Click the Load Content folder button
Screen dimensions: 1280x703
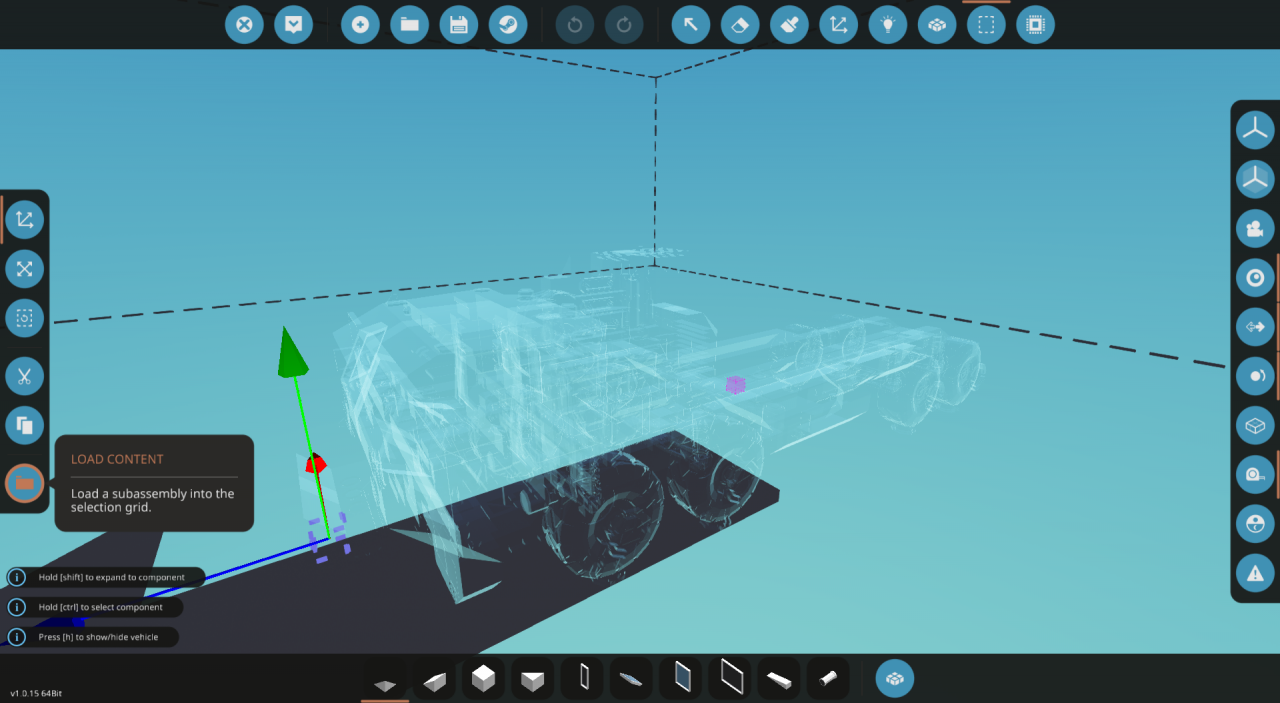point(24,484)
